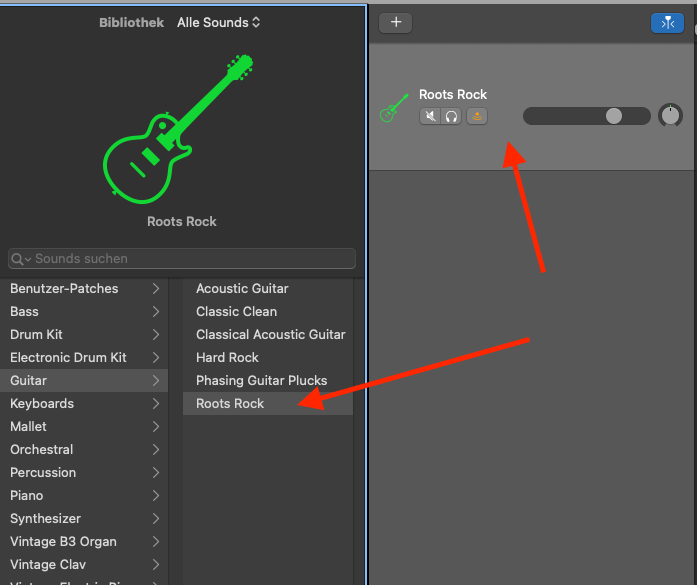Expand the Vintage B3 Organ chevron
This screenshot has height=585, width=697.
pos(156,541)
